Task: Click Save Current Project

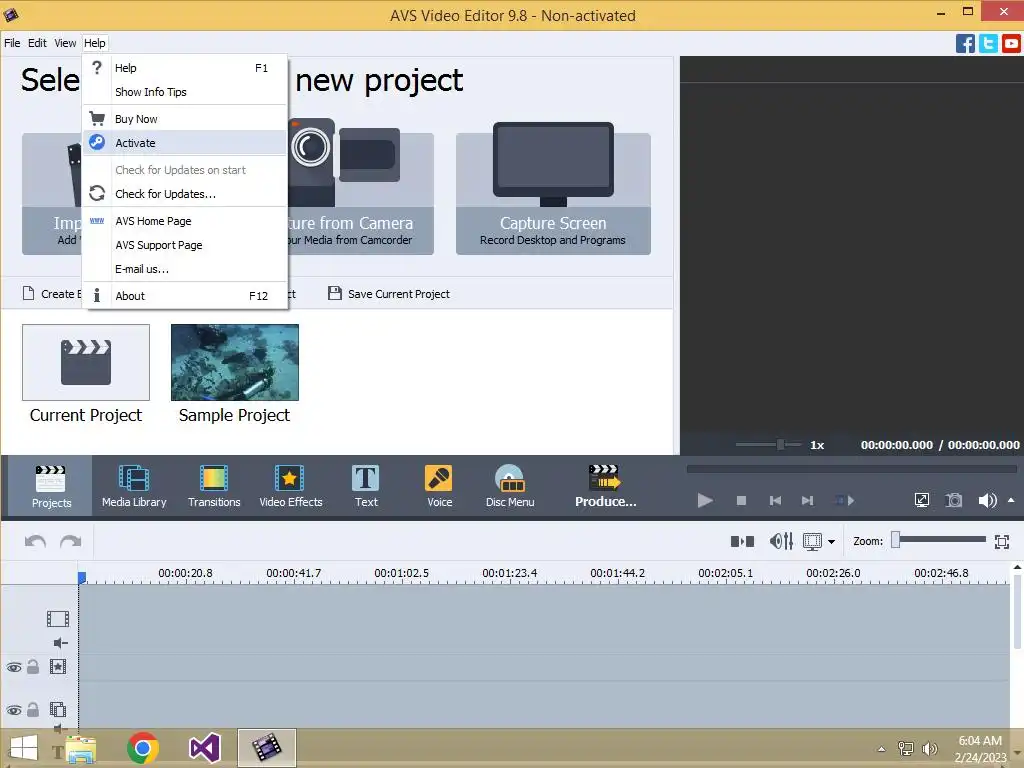Action: pyautogui.click(x=389, y=294)
